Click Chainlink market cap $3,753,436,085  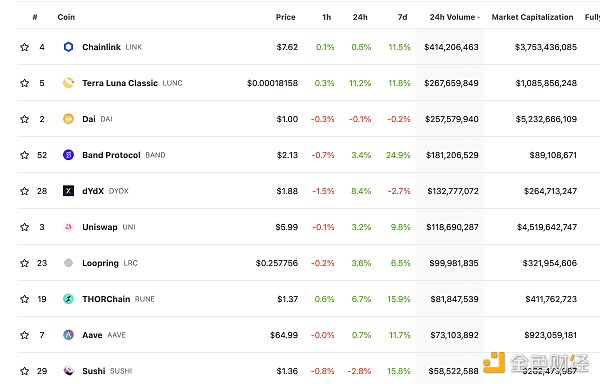coord(546,47)
